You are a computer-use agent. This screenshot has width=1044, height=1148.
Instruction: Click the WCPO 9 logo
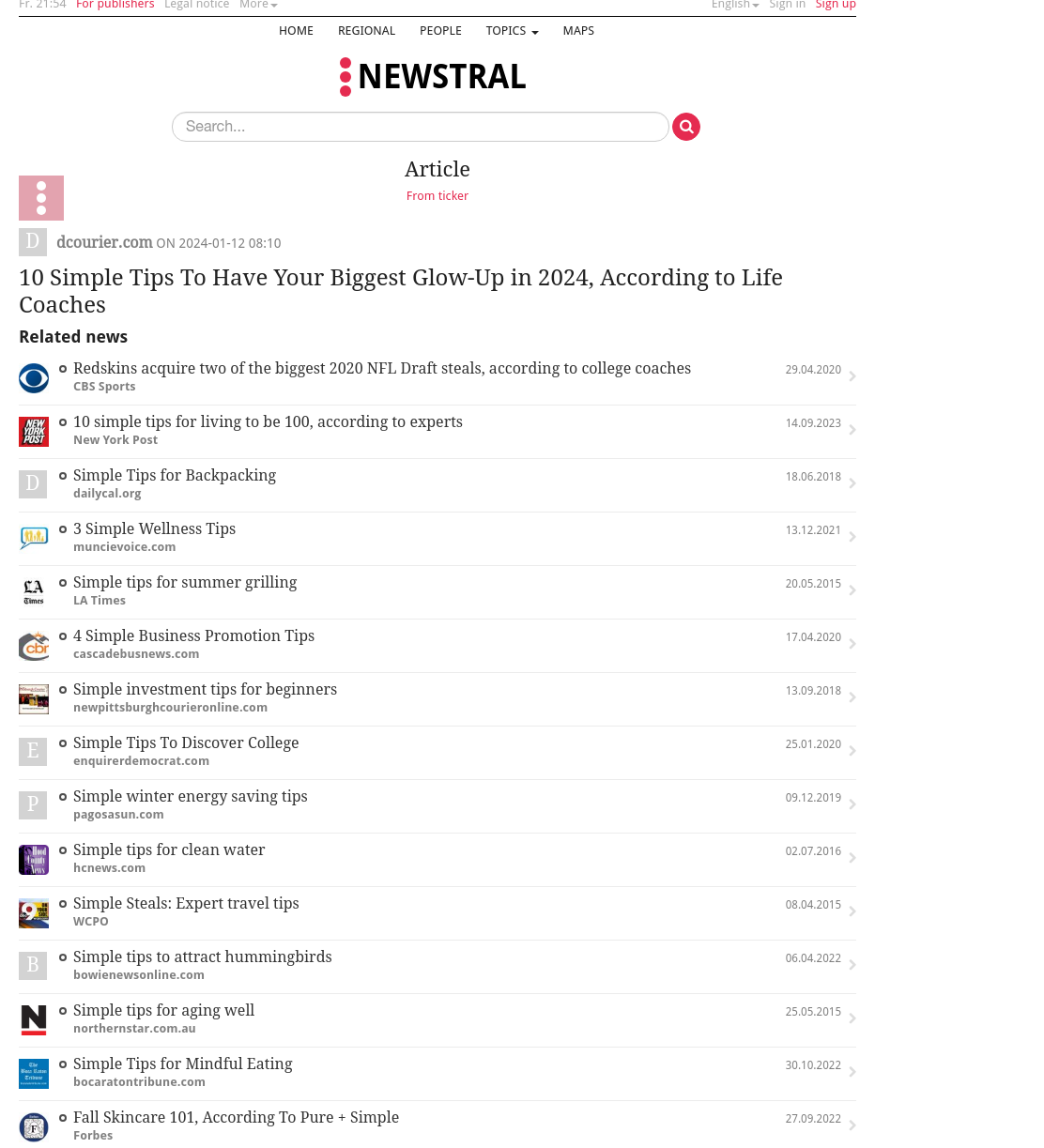point(34,913)
